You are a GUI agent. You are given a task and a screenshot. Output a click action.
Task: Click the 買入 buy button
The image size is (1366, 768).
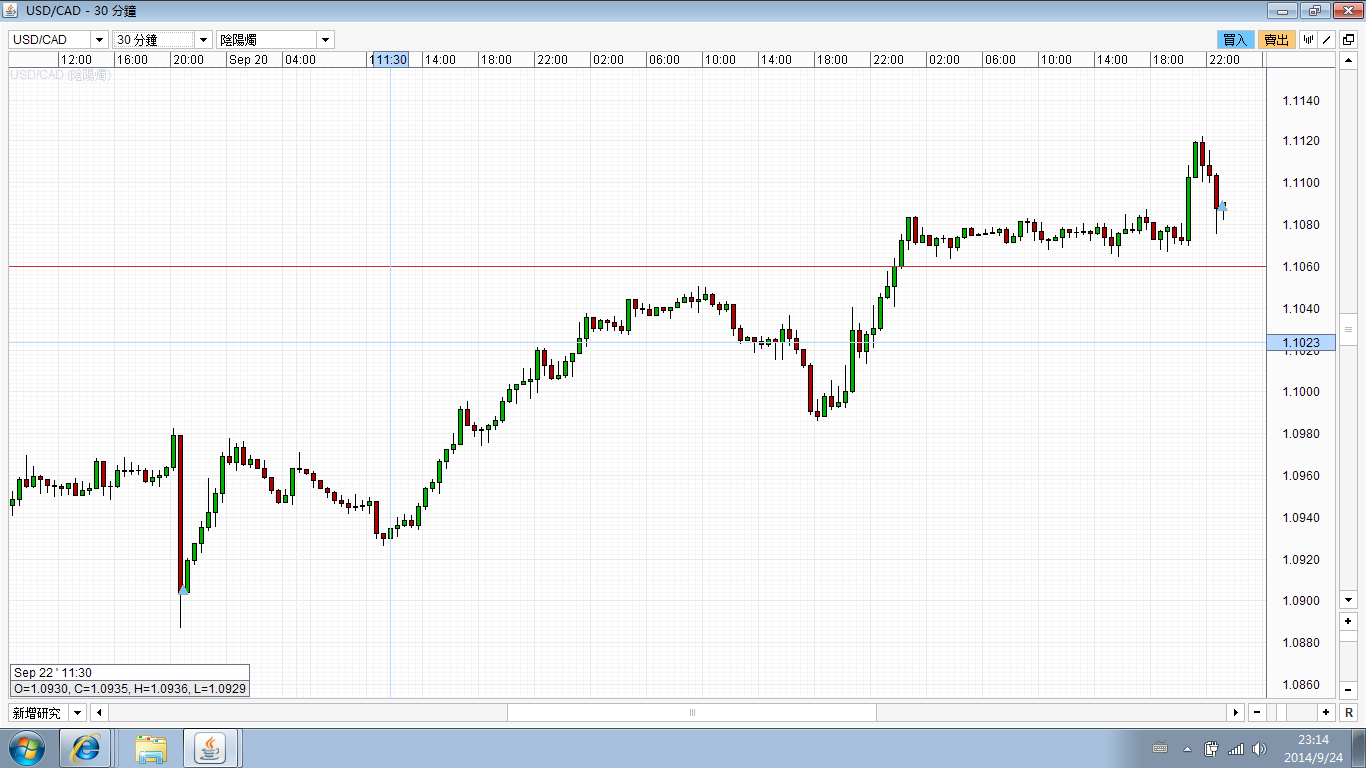coord(1235,40)
